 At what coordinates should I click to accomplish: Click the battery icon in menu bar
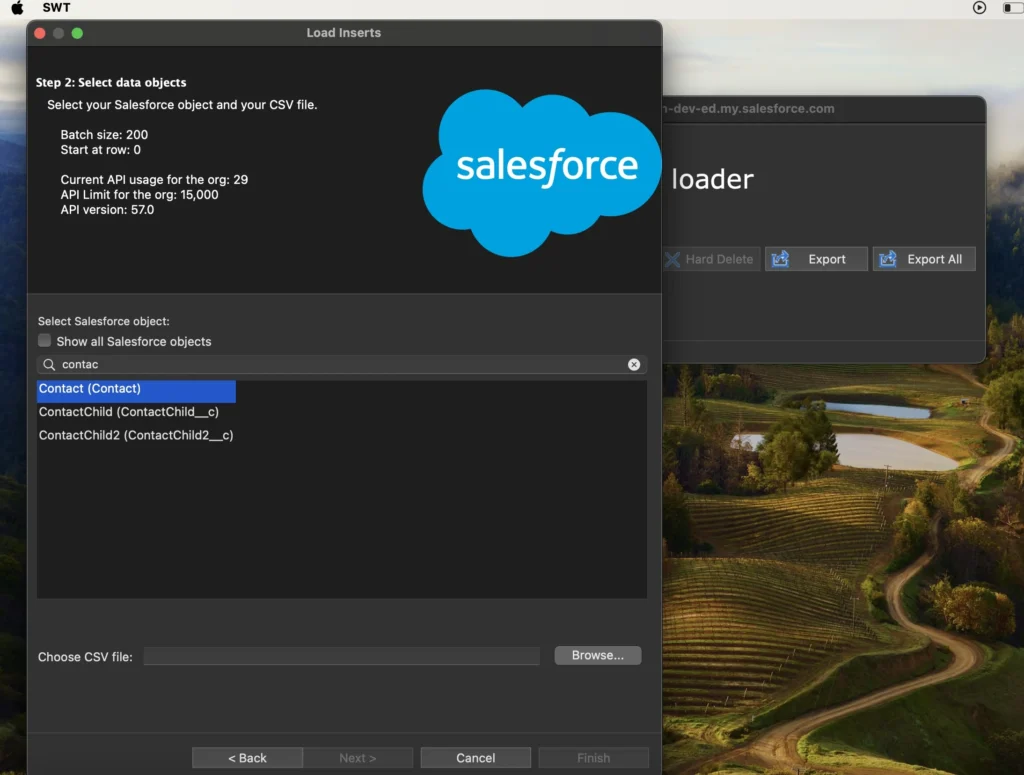[1013, 8]
